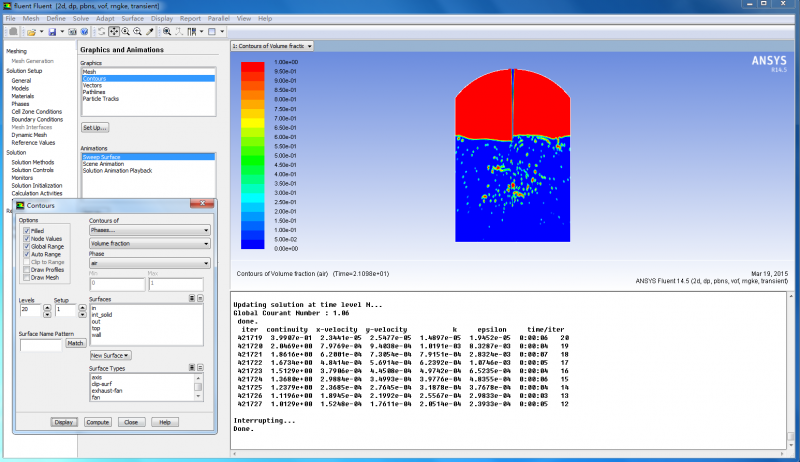Select the translate view arrows tool
This screenshot has width=800, height=462.
coord(114,32)
